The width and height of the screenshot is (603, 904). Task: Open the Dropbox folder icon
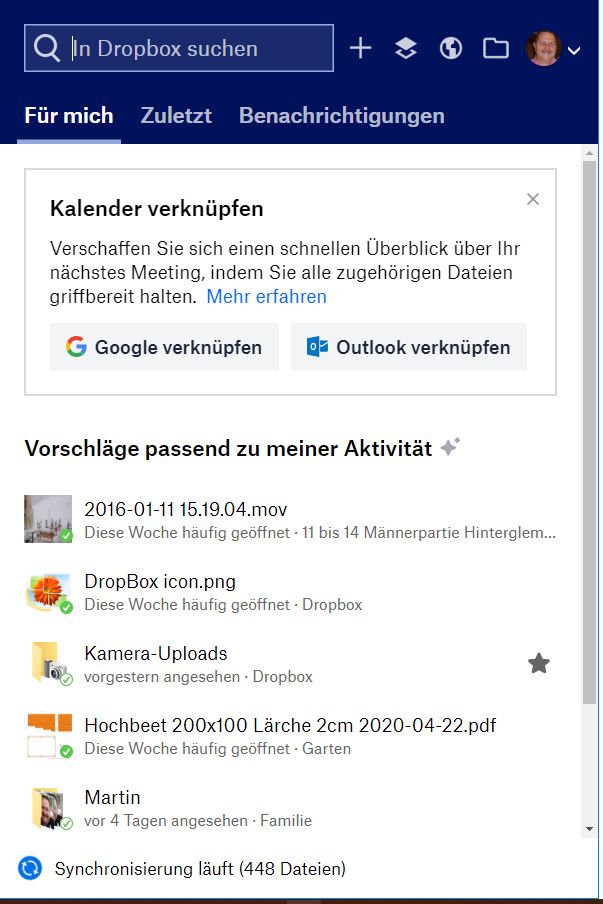coord(496,47)
